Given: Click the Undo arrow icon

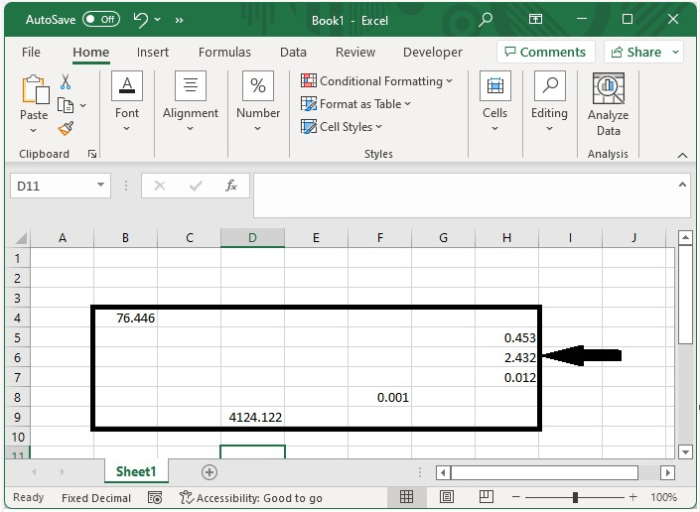Looking at the screenshot, I should (x=141, y=19).
